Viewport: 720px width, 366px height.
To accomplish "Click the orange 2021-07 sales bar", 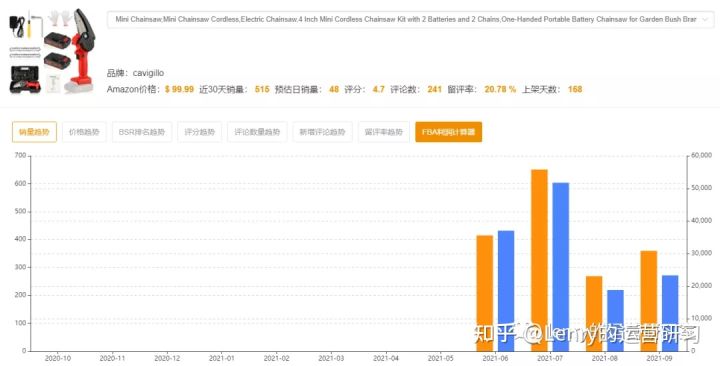I will tap(540, 260).
